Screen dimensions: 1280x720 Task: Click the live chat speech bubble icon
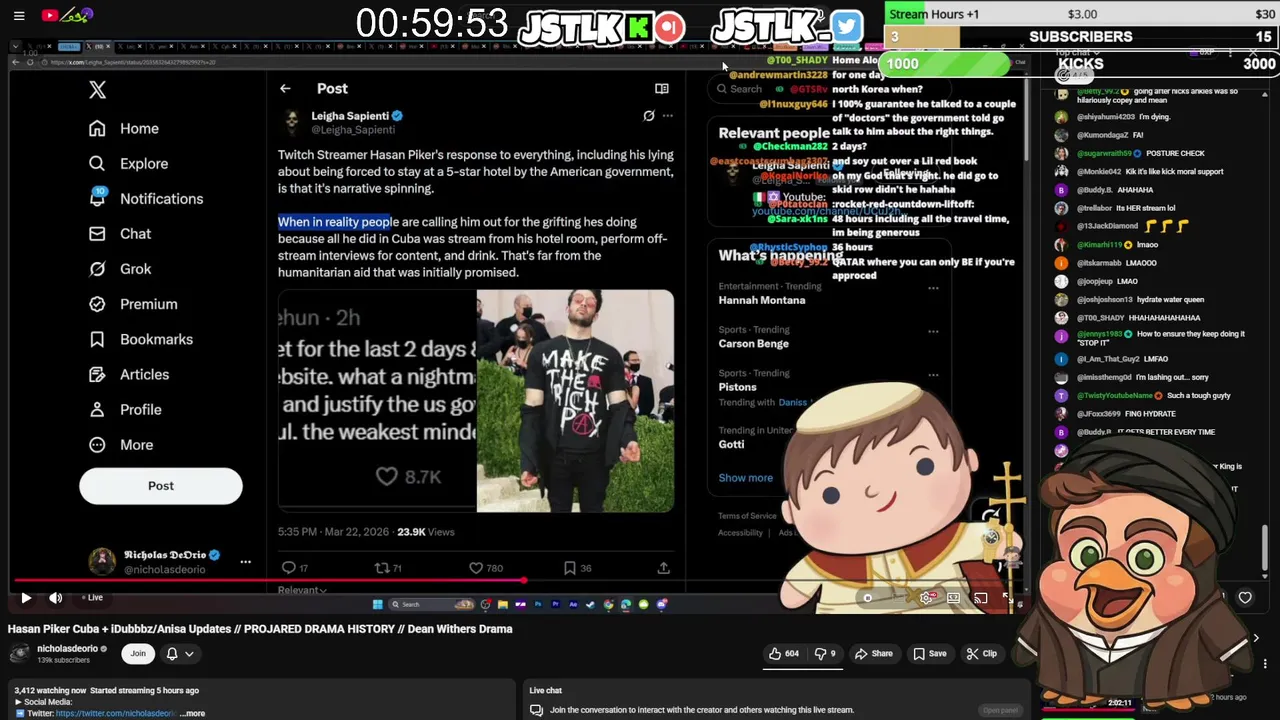(x=536, y=710)
